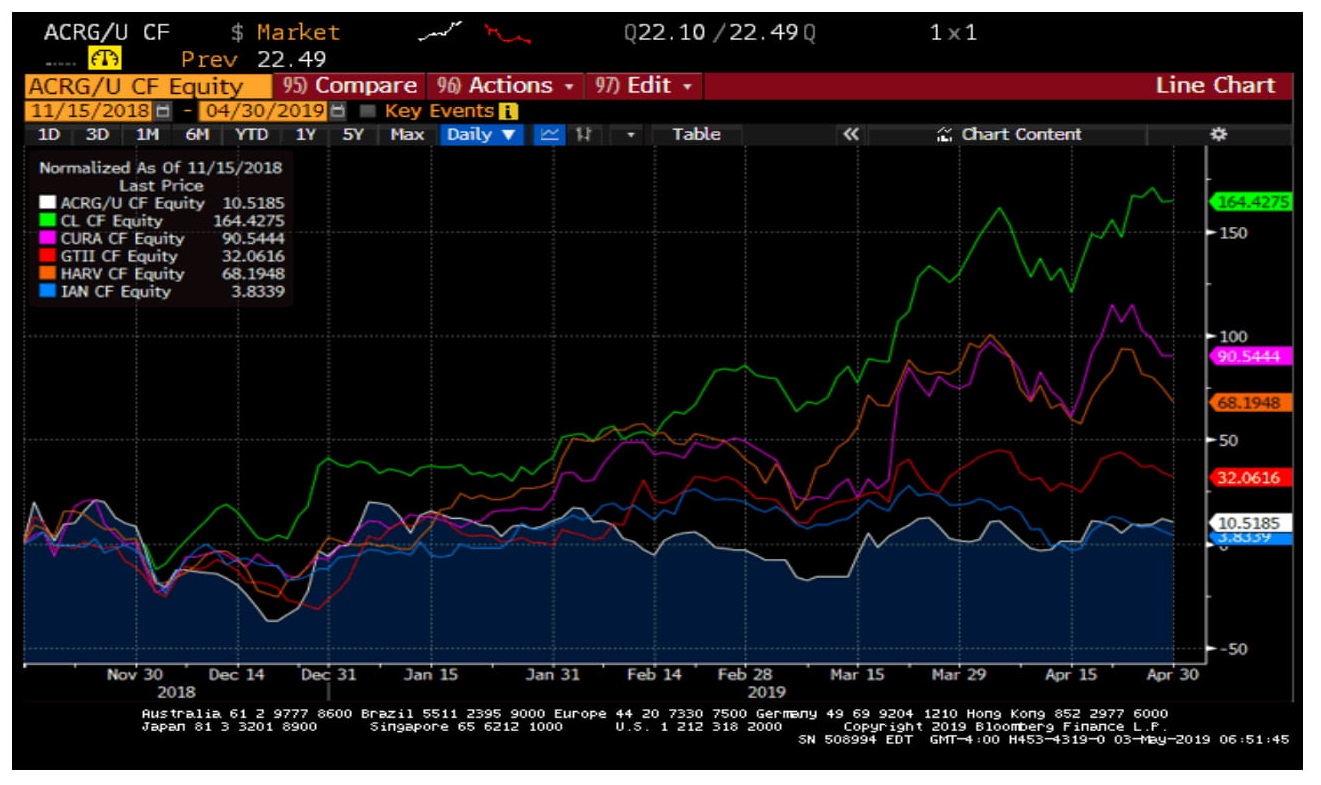Click the Mar 15 x-axis label
The image size is (1321, 785).
pos(857,675)
